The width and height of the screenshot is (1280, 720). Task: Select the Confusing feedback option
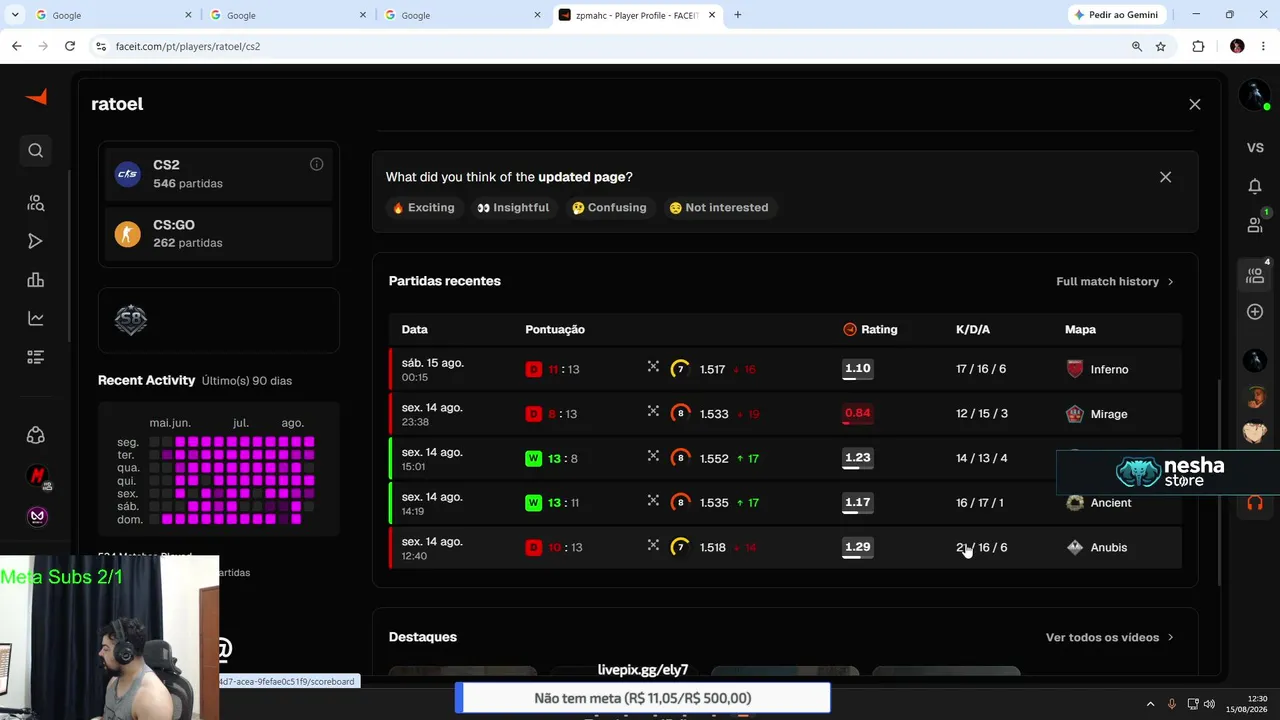[609, 208]
